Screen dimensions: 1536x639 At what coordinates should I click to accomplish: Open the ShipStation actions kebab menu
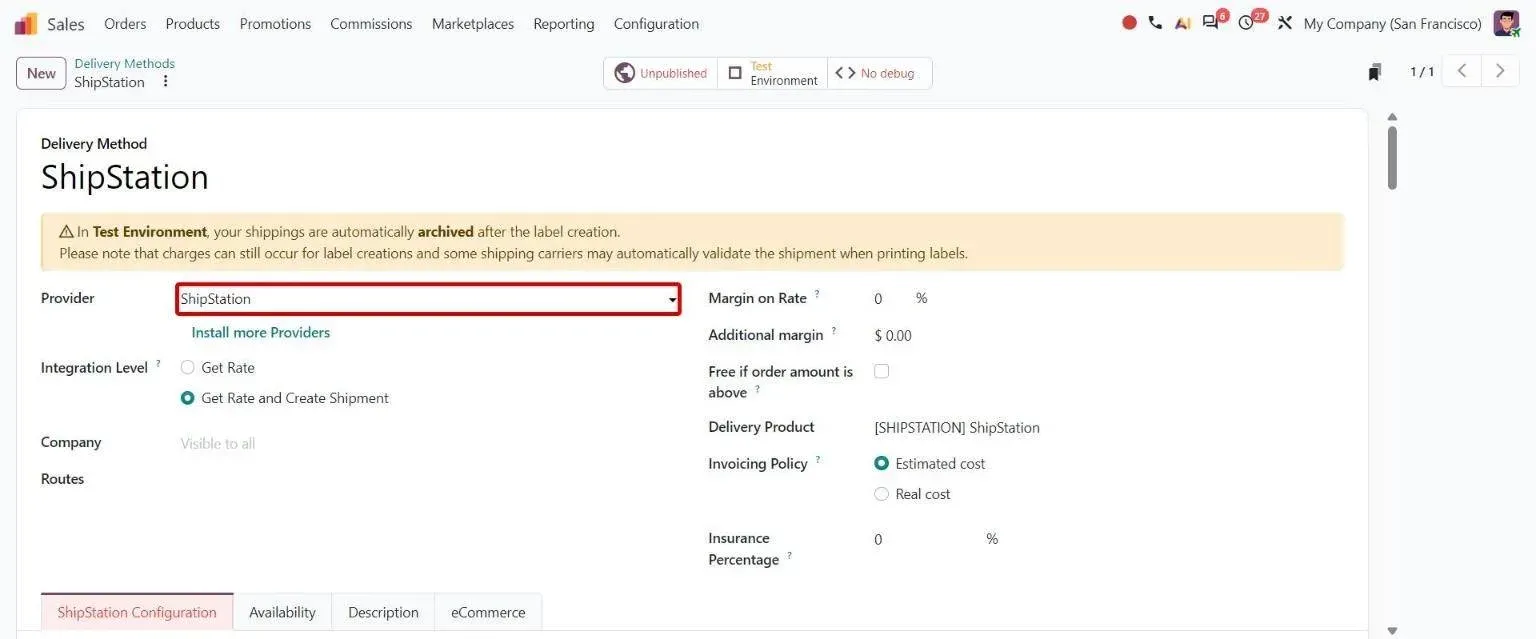(166, 82)
